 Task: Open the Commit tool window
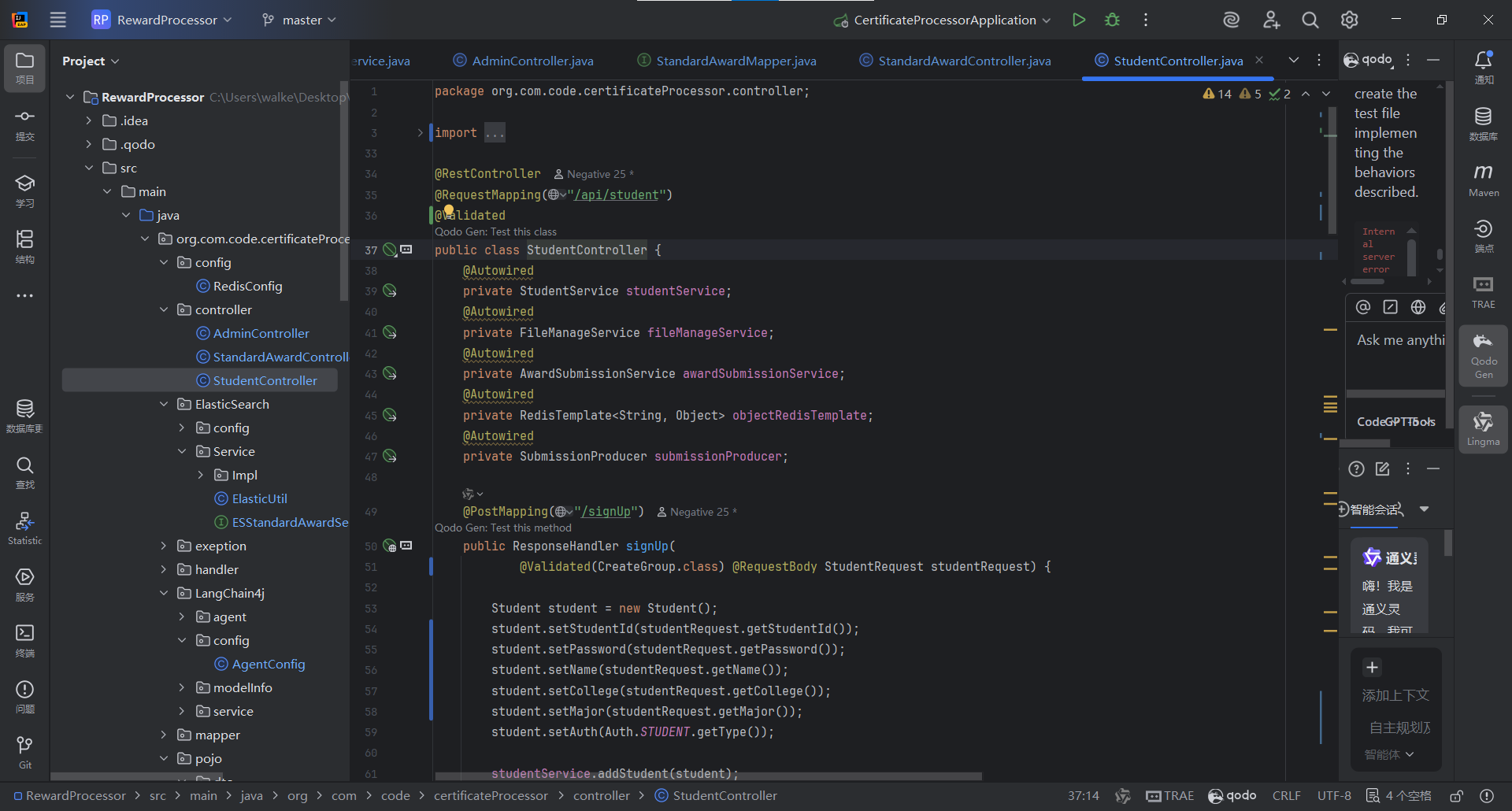pos(24,124)
